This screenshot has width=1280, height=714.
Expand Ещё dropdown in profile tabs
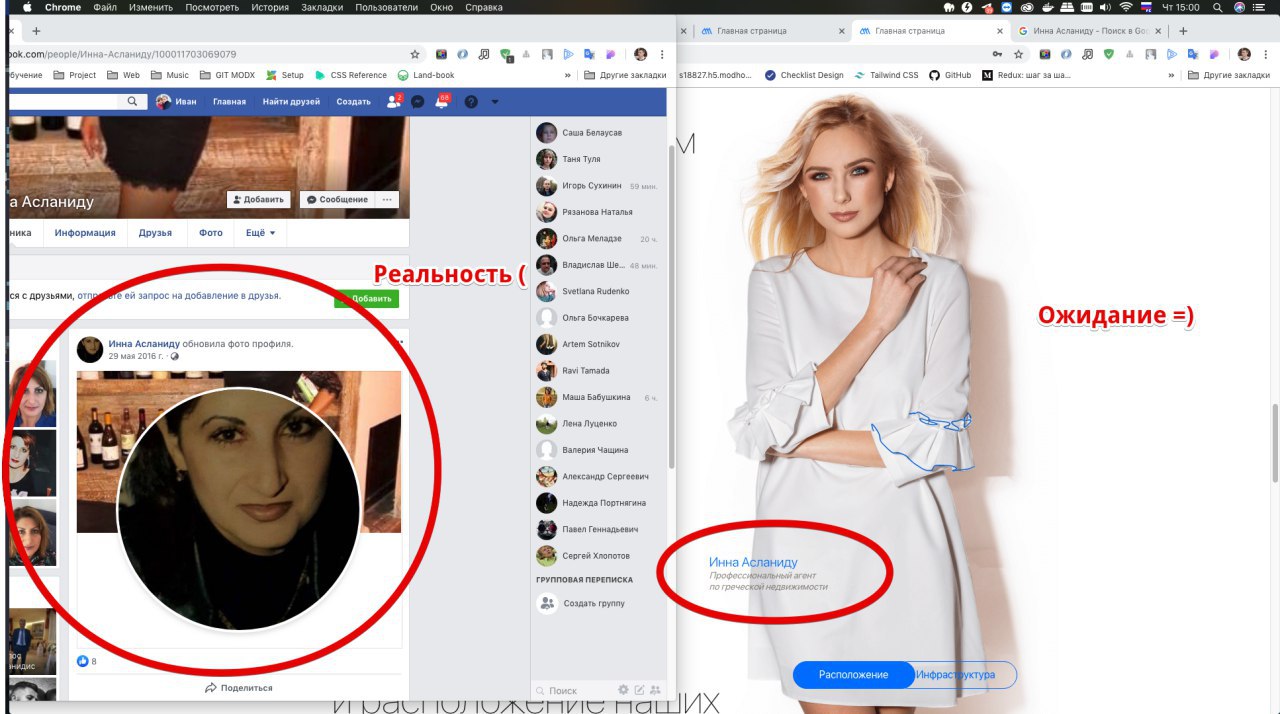(x=260, y=233)
